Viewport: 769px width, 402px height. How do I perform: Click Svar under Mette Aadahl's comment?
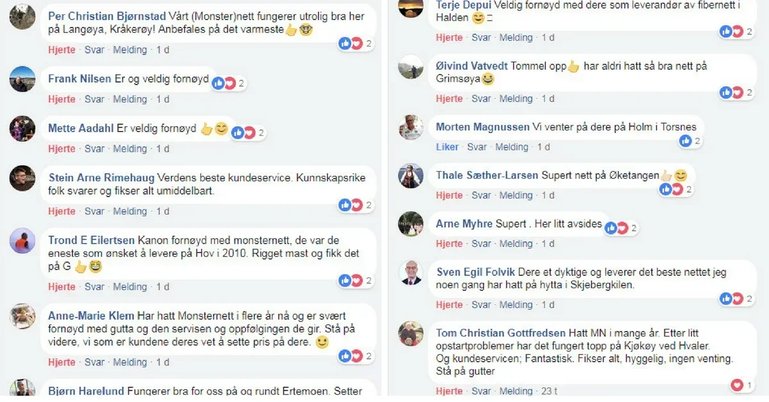(x=94, y=149)
